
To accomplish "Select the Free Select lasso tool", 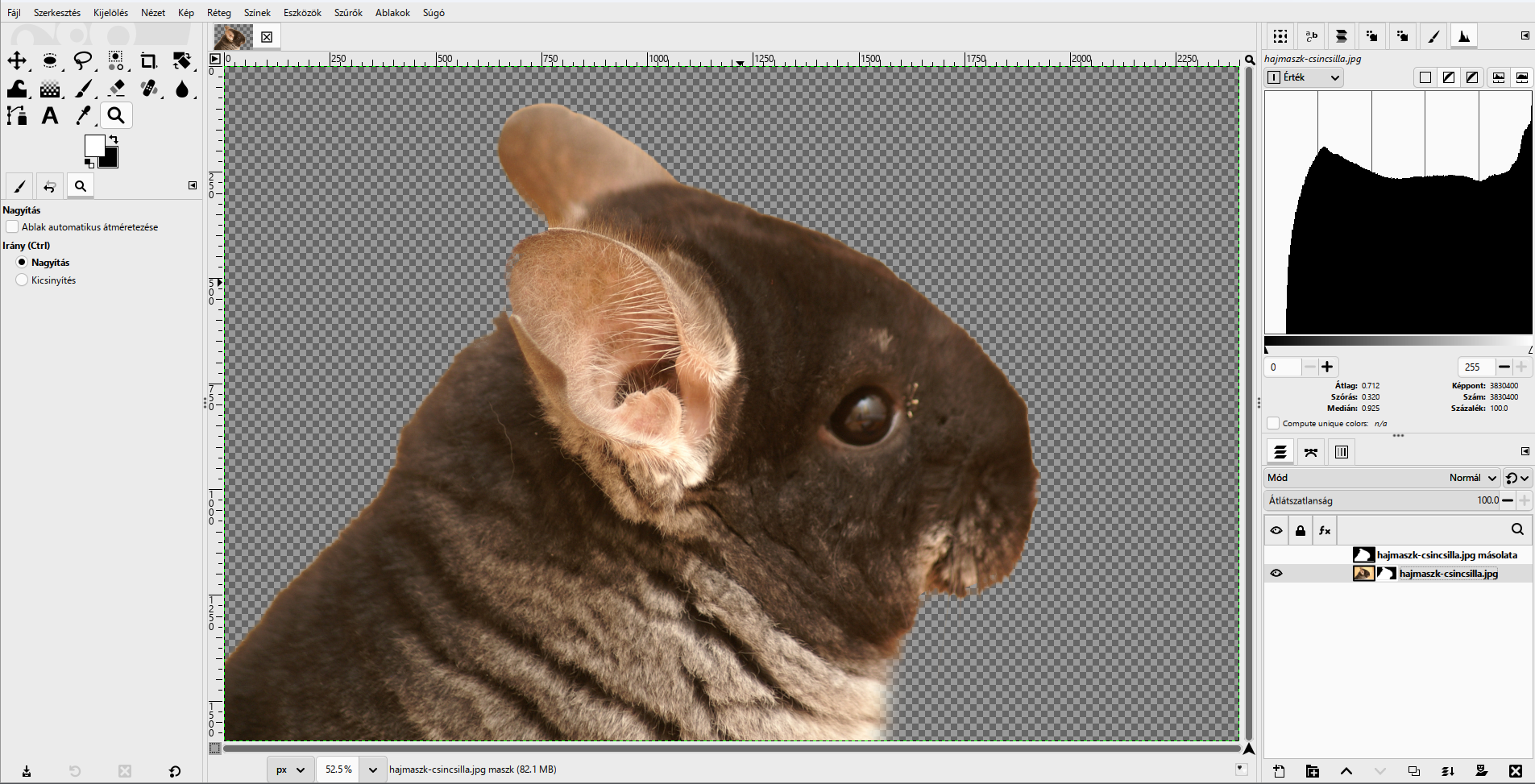I will coord(82,60).
